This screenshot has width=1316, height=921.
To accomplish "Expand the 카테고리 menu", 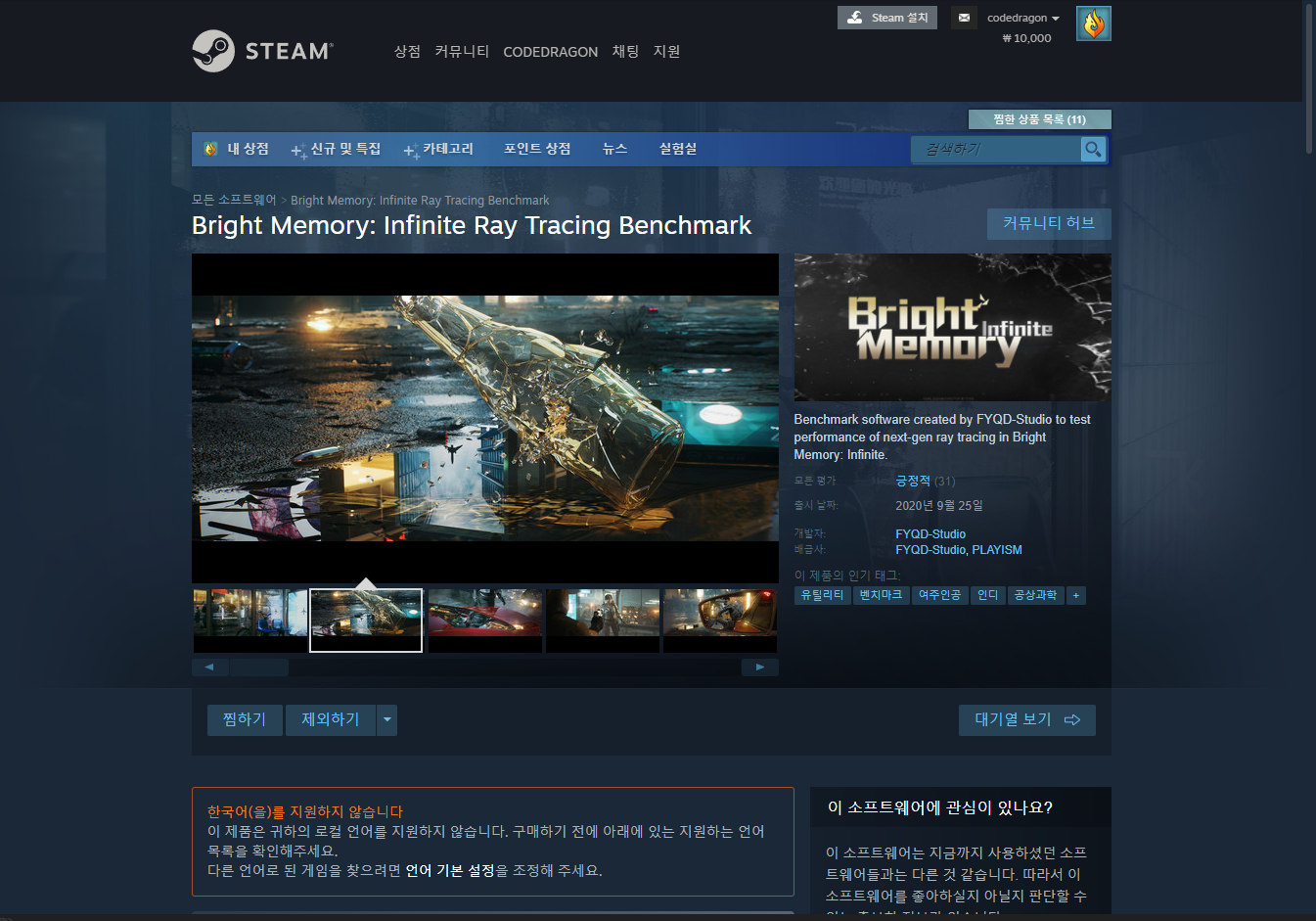I will [x=438, y=149].
